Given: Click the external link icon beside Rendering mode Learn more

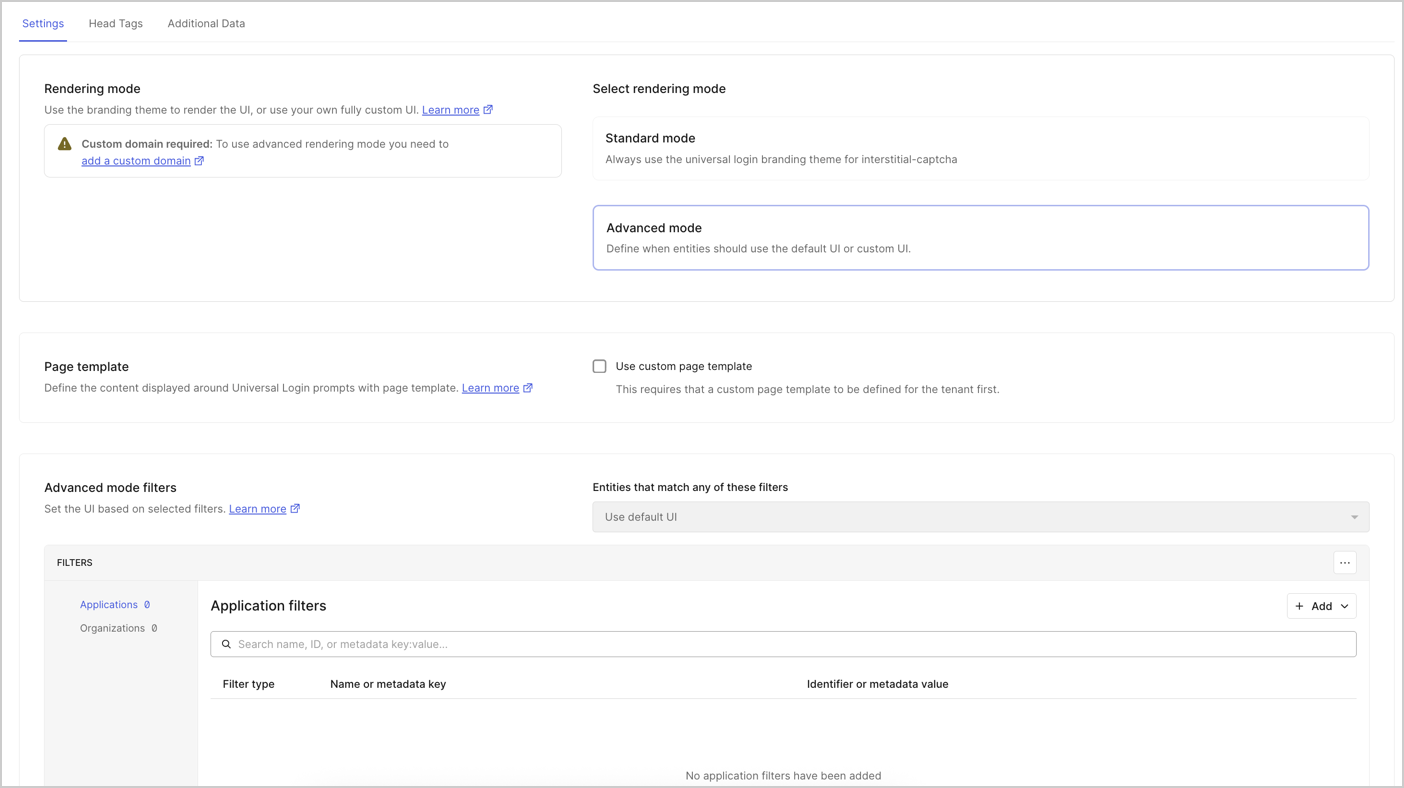Looking at the screenshot, I should pyautogui.click(x=488, y=109).
